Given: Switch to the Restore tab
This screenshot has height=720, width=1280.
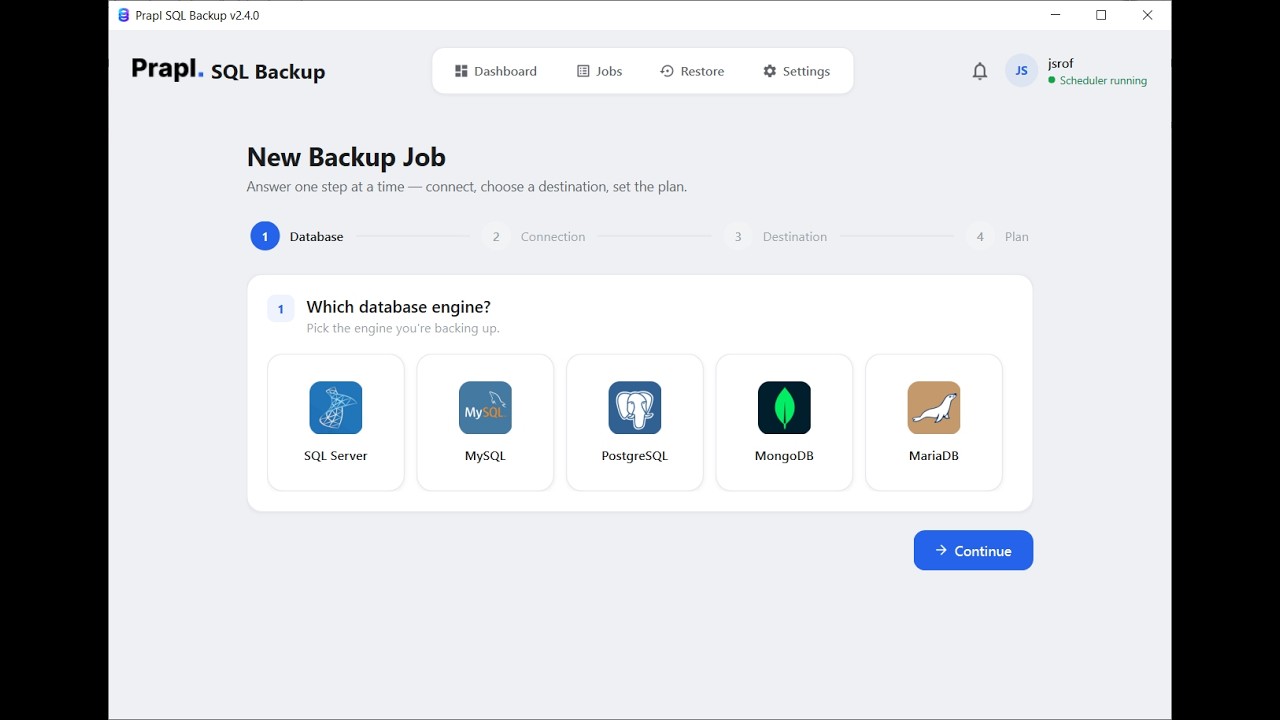Looking at the screenshot, I should click(692, 71).
